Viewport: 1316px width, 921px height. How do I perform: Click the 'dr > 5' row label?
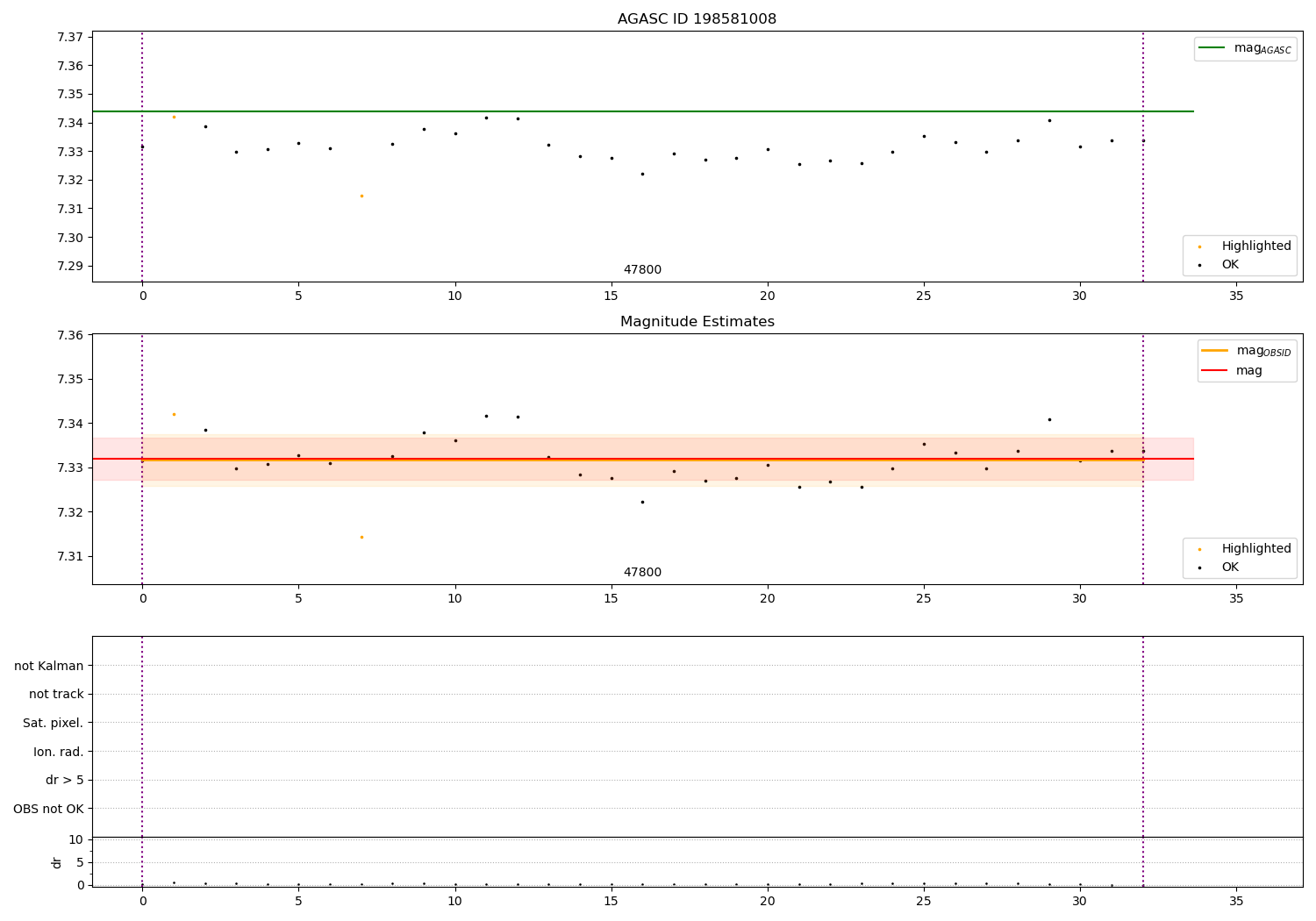[x=65, y=780]
